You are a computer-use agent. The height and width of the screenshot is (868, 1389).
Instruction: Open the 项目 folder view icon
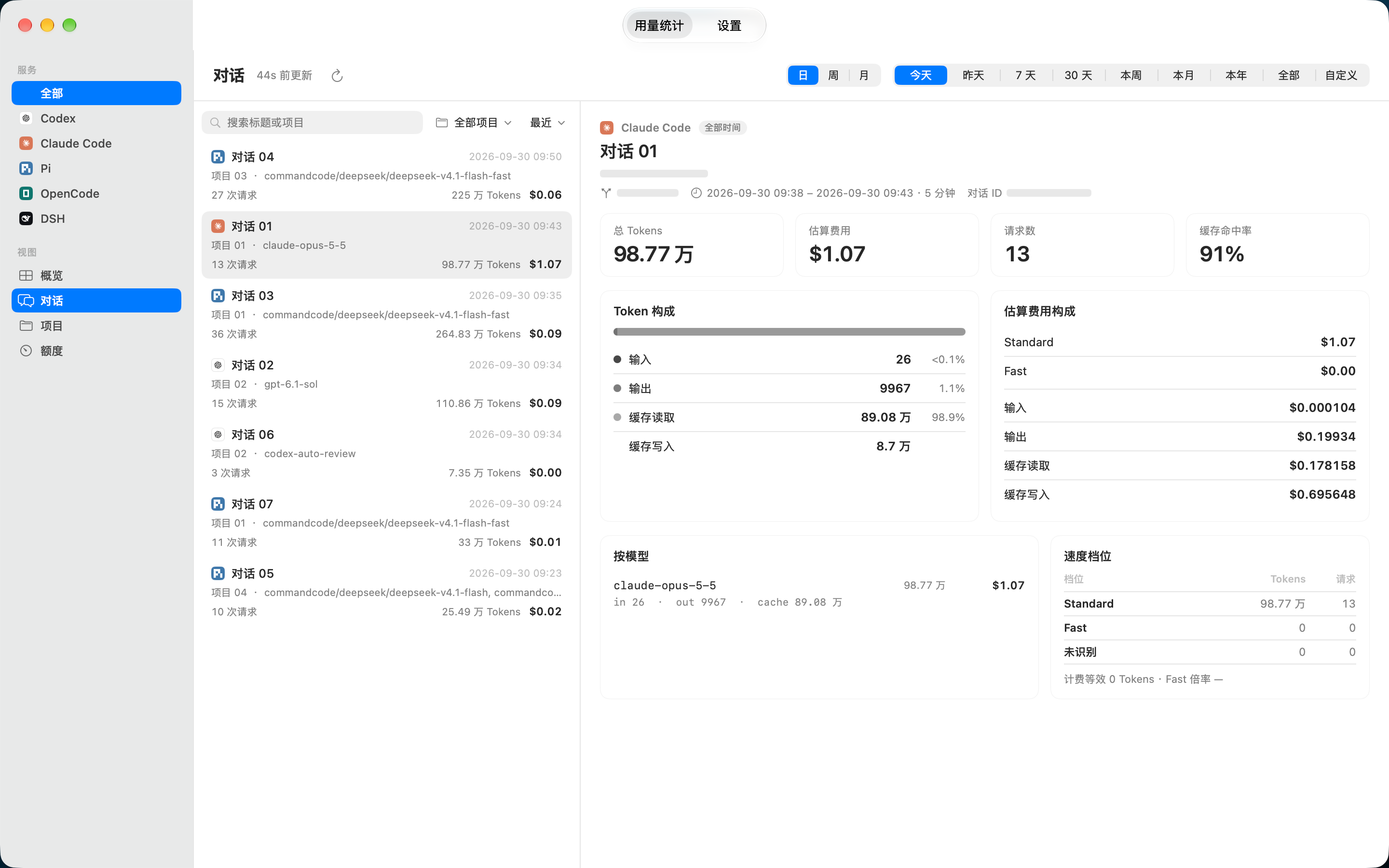coord(26,325)
